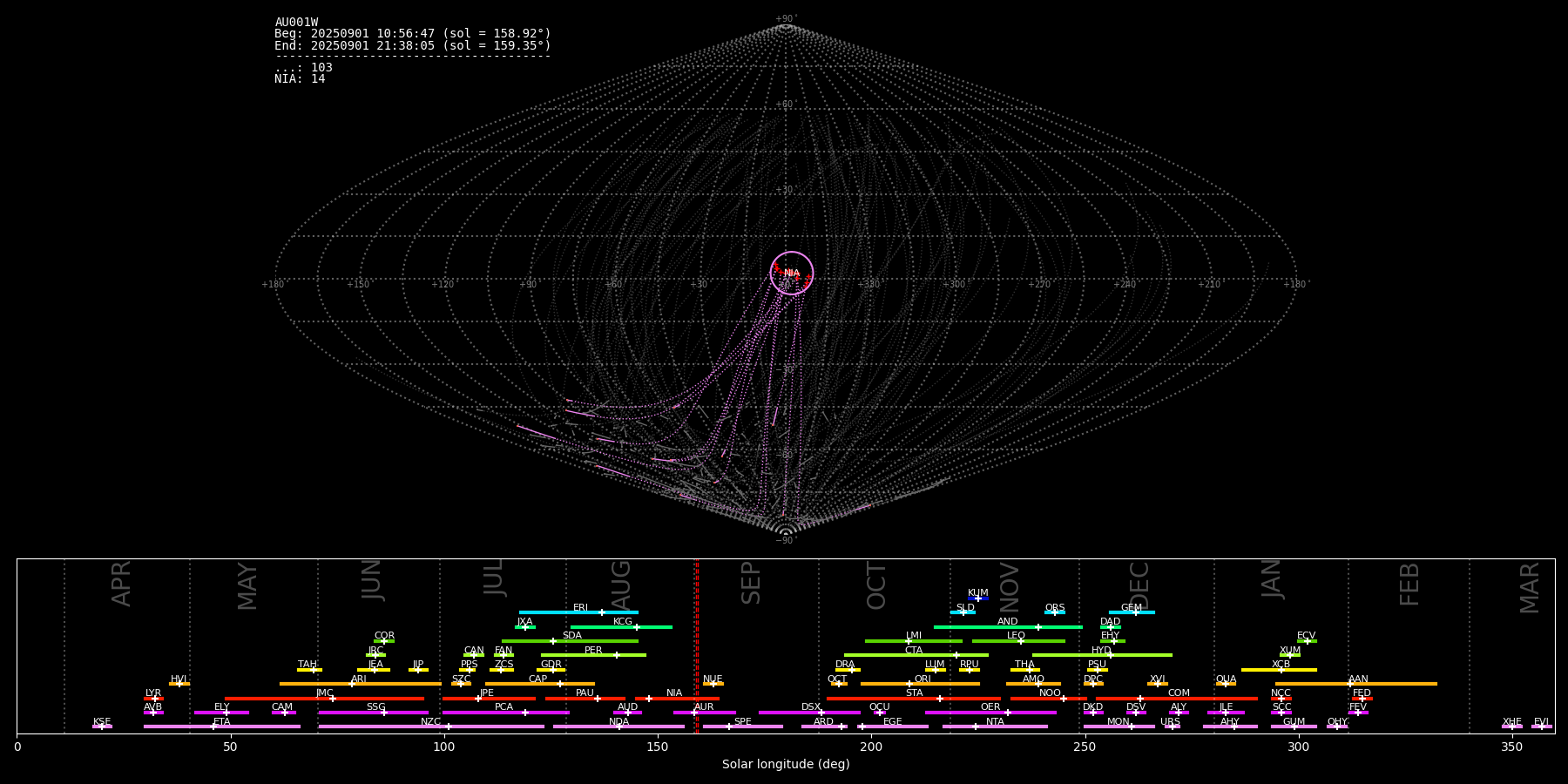Click the Beg: 20250901 10:56:47 line

coord(413,34)
